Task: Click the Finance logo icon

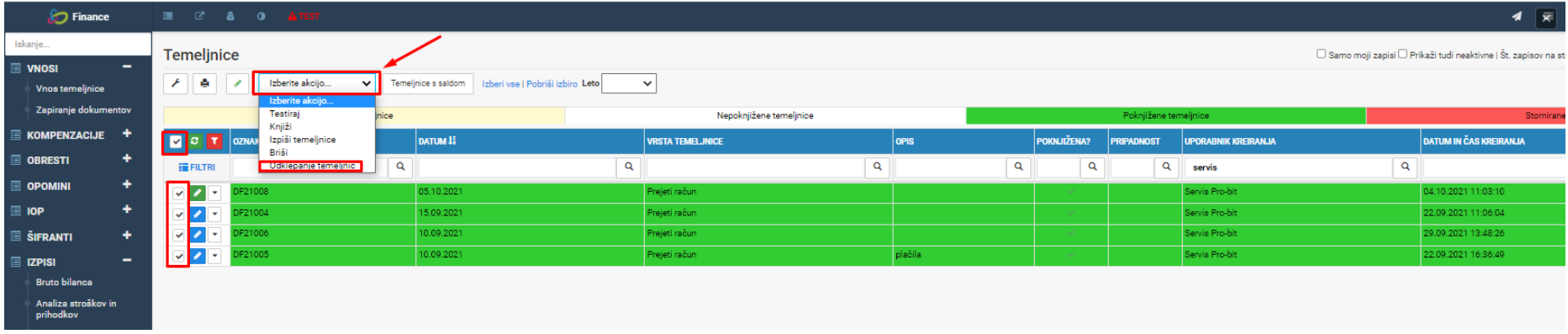Action: [57, 16]
